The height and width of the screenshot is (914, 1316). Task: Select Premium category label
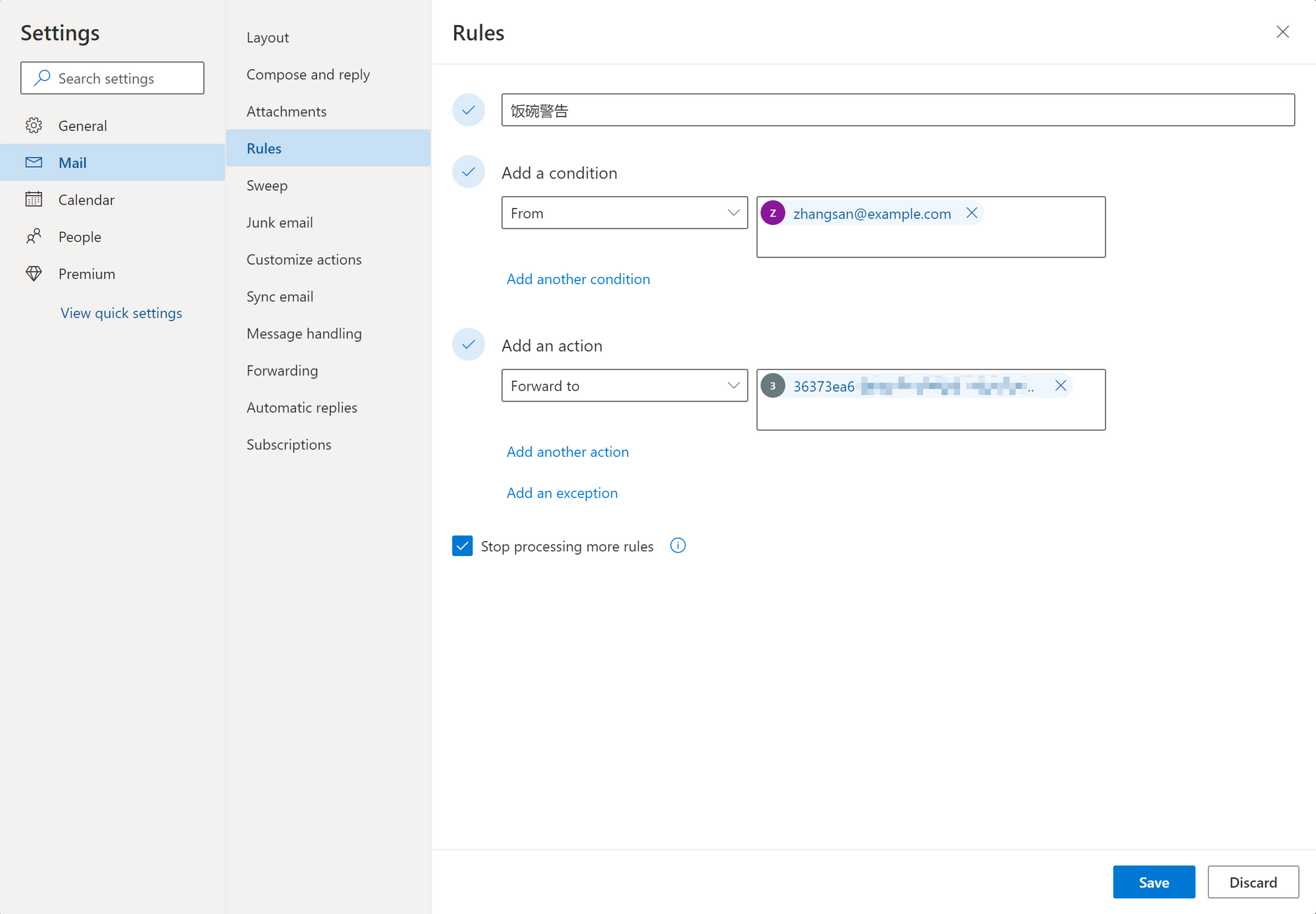coord(87,274)
